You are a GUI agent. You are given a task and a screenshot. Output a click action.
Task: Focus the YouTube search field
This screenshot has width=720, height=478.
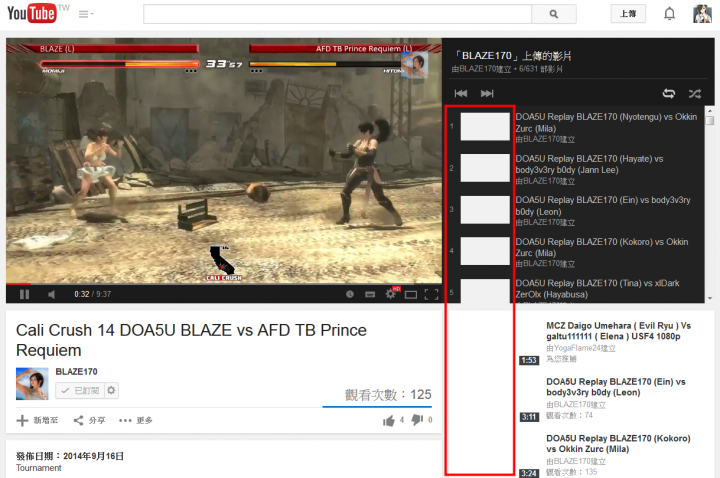tap(338, 14)
